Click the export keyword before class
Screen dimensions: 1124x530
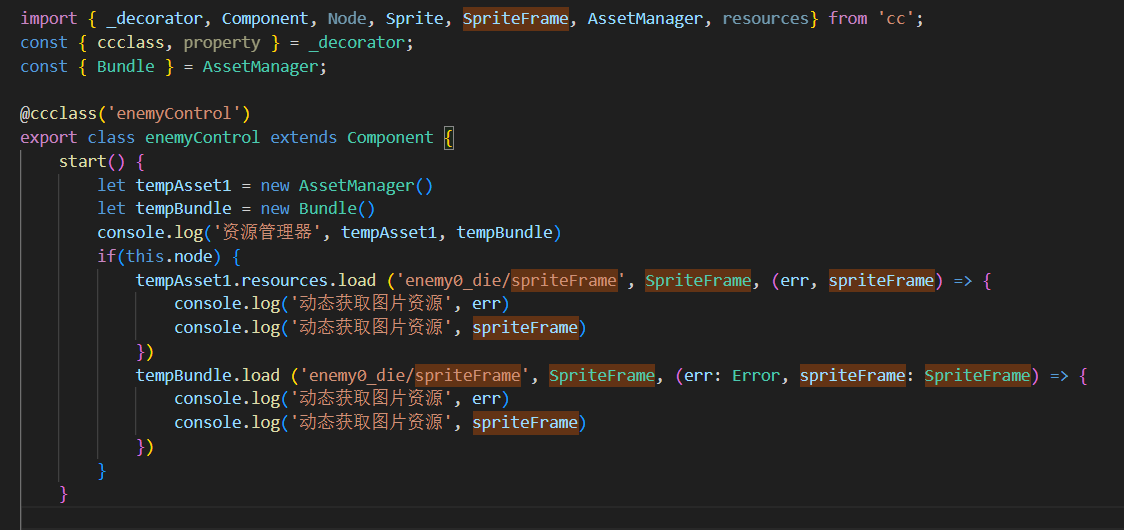click(49, 137)
